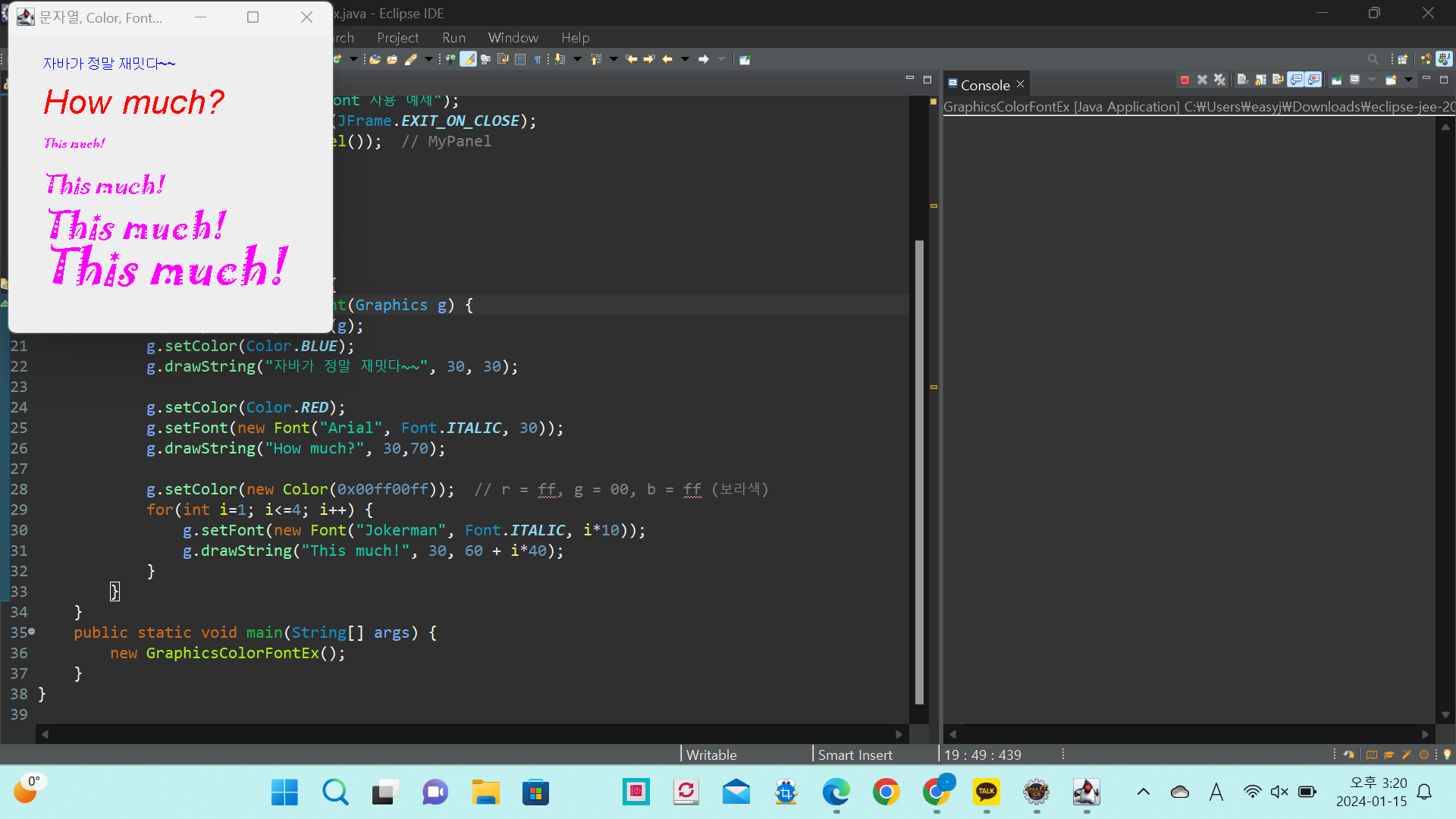Viewport: 1456px width, 819px height.
Task: Click the Clear Console icon
Action: (x=1242, y=80)
